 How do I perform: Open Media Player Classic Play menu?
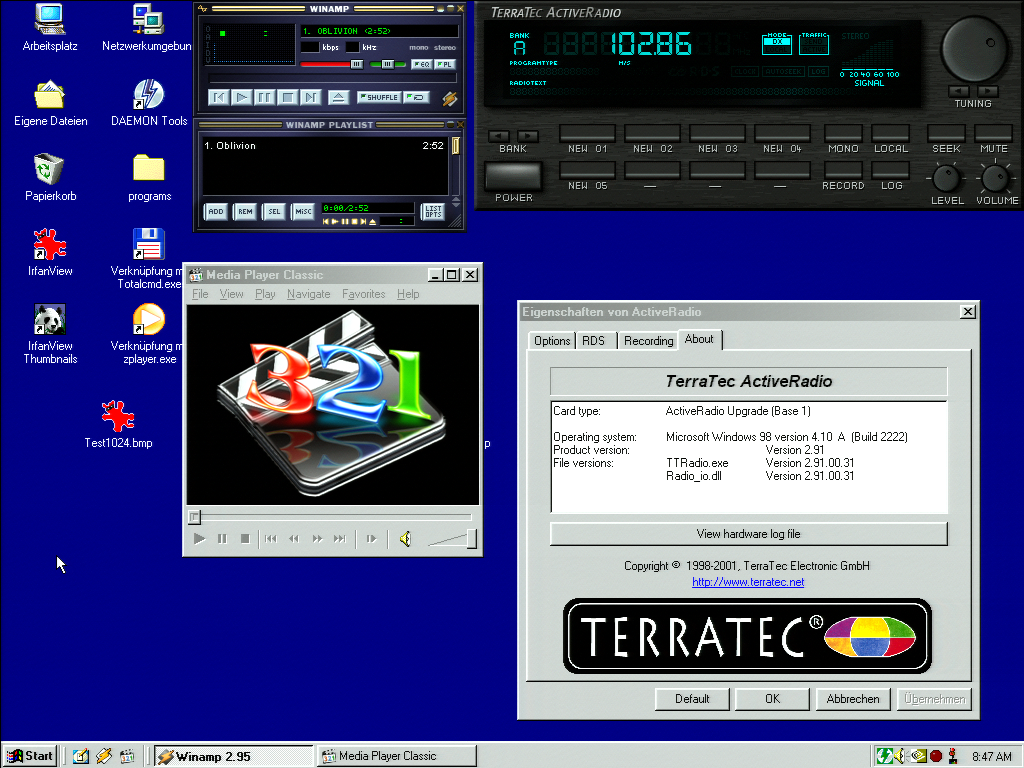click(x=265, y=294)
